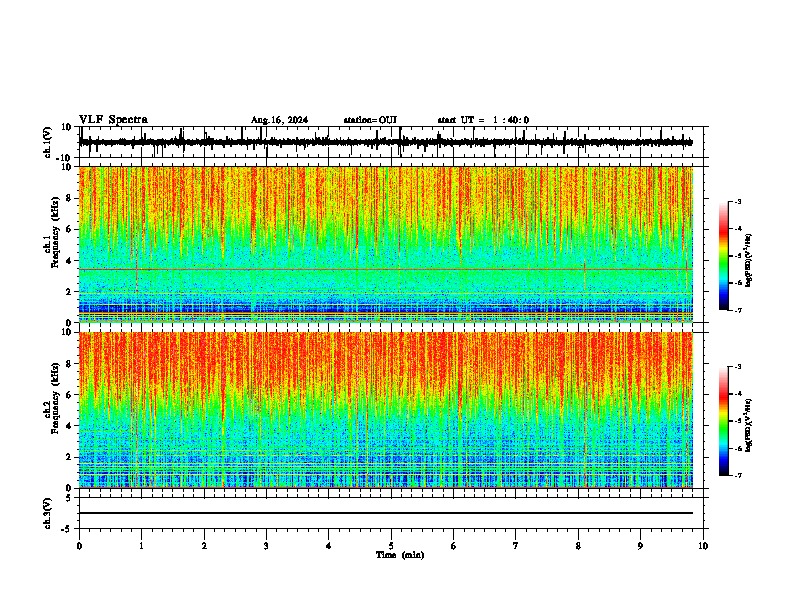Click the flat ch.3 voltage trace
The height and width of the screenshot is (612, 792).
pyautogui.click(x=386, y=513)
